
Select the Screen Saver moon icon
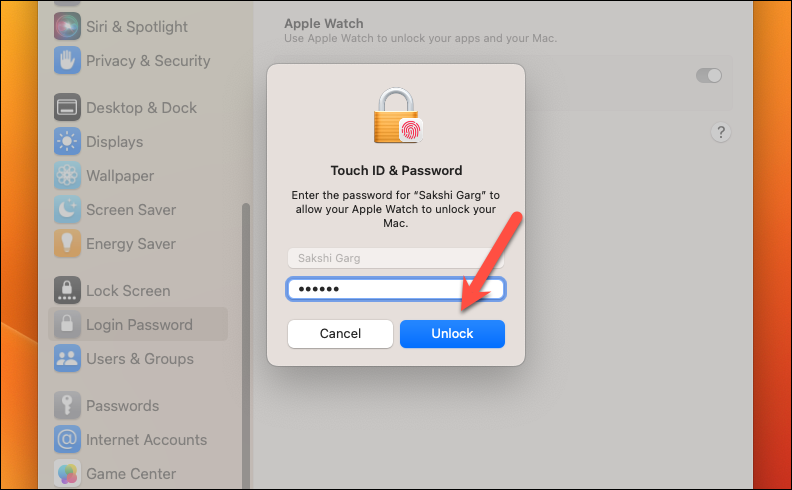(x=67, y=209)
